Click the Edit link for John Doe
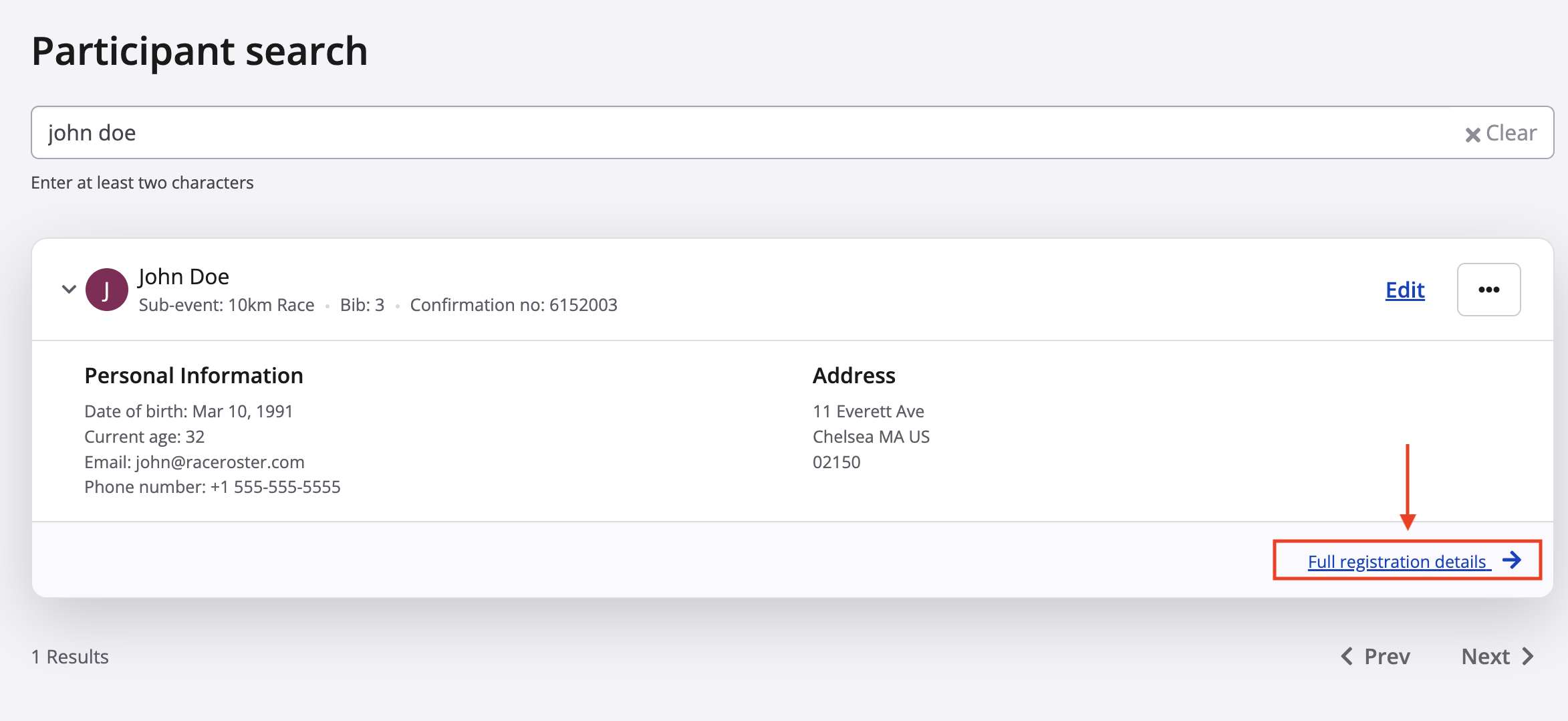Image resolution: width=1568 pixels, height=721 pixels. [1405, 290]
